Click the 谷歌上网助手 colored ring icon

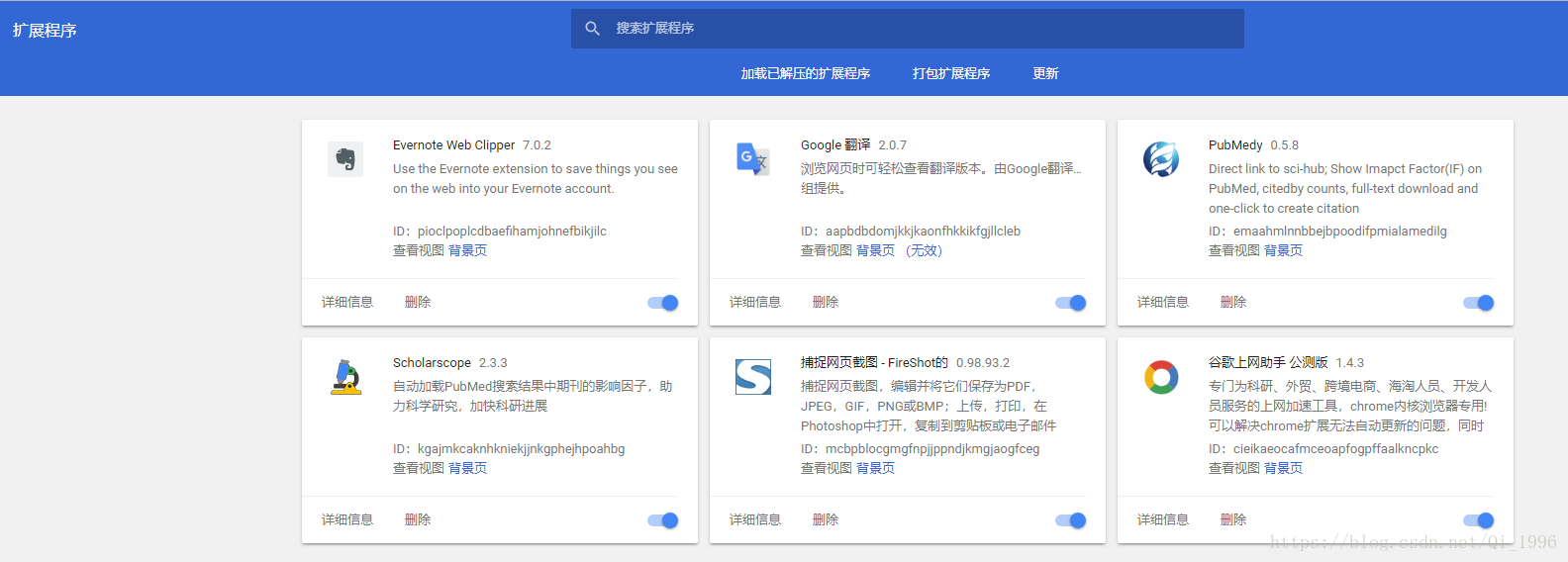(x=1161, y=377)
